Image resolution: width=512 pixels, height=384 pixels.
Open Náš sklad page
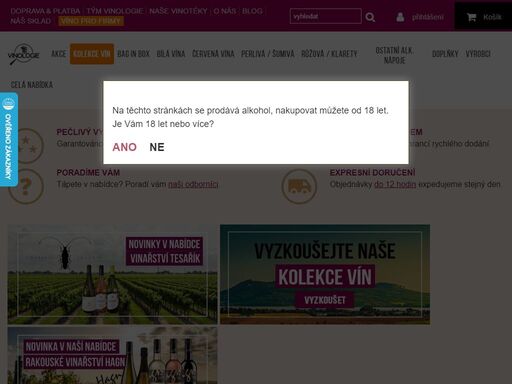pyautogui.click(x=30, y=21)
